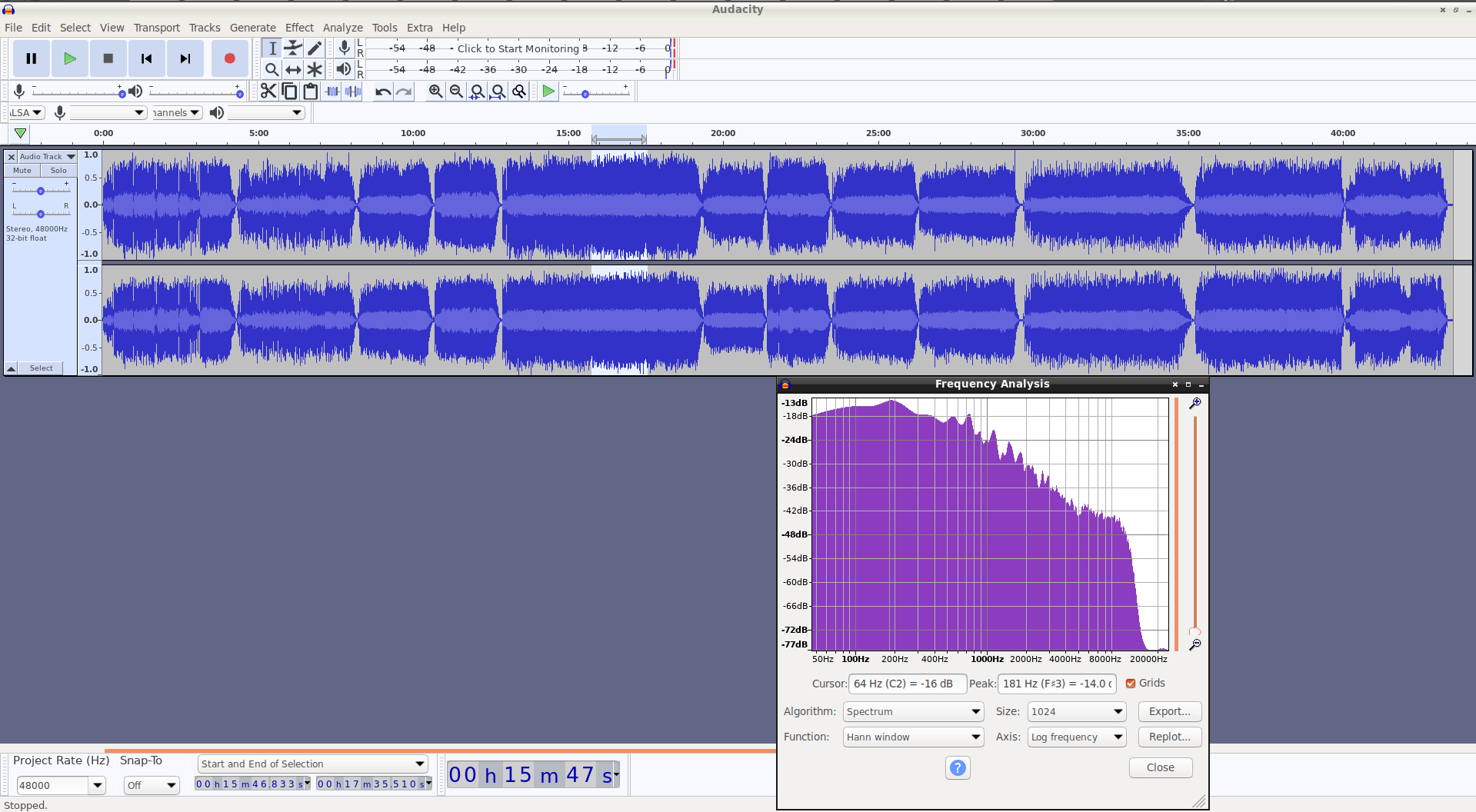Click the track Select button
1476x812 pixels.
(42, 368)
